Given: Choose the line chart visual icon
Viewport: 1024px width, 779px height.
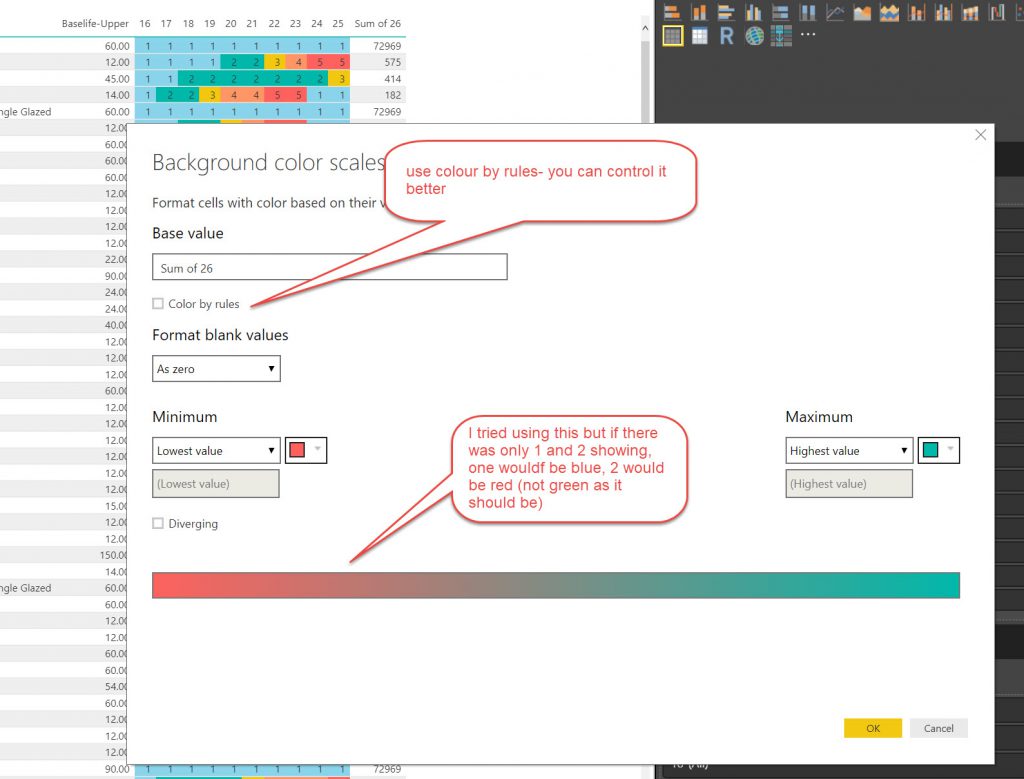Looking at the screenshot, I should click(834, 12).
